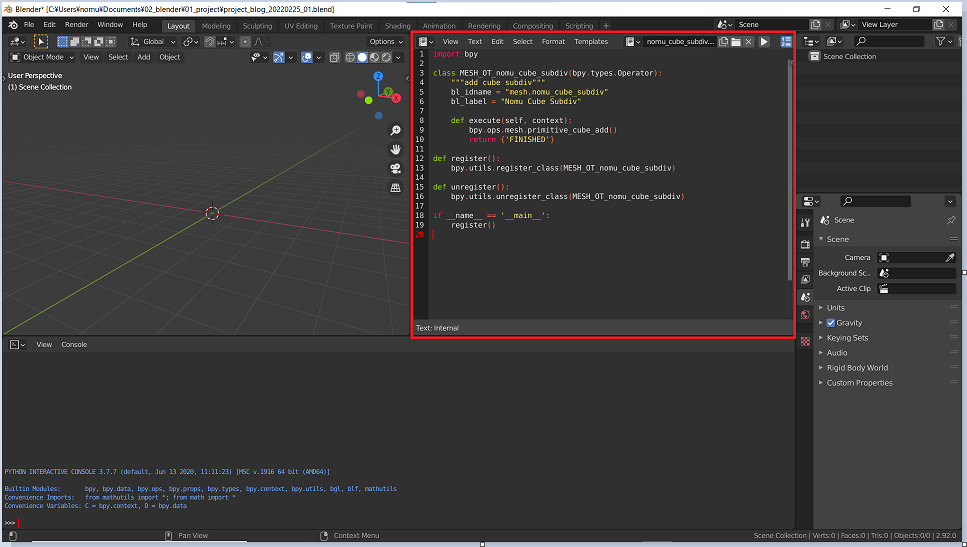This screenshot has width=967, height=547.
Task: Switch orthographic/perspective grid icon
Action: click(x=395, y=188)
